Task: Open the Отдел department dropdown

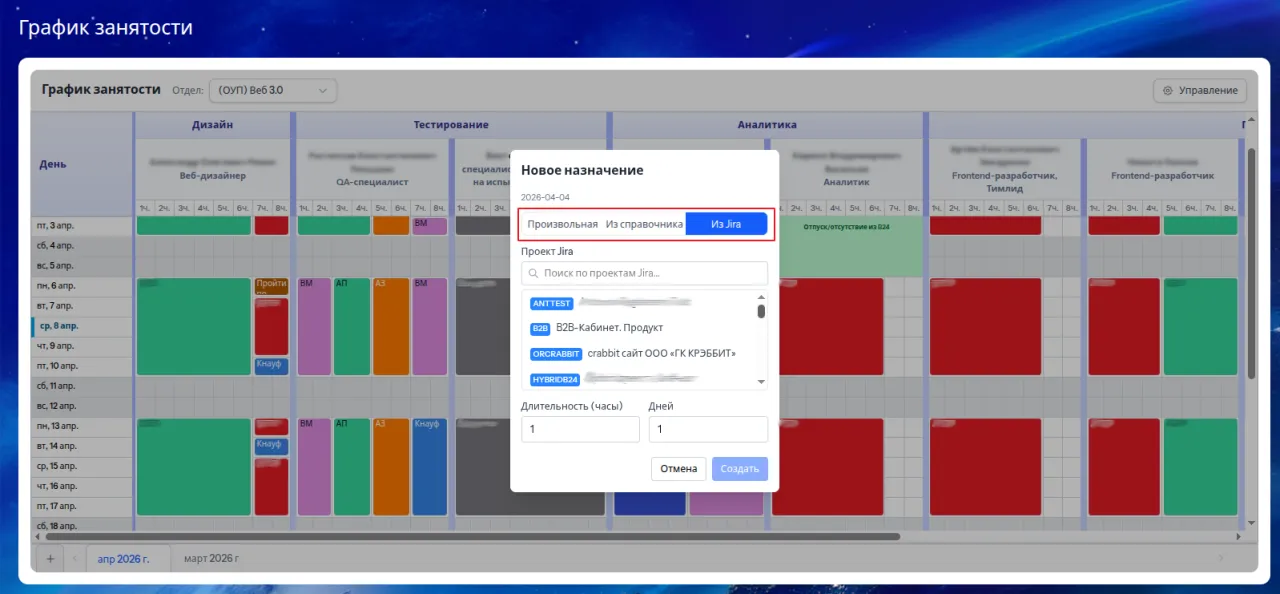Action: pyautogui.click(x=272, y=90)
